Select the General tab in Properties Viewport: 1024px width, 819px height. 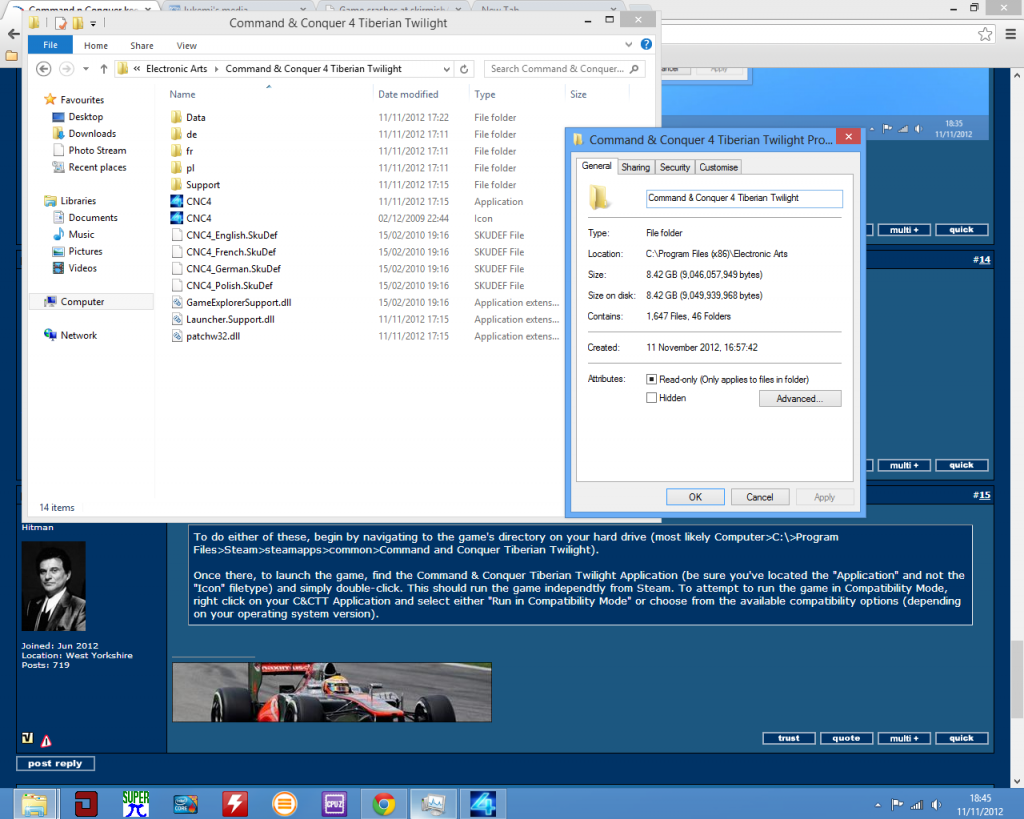596,166
